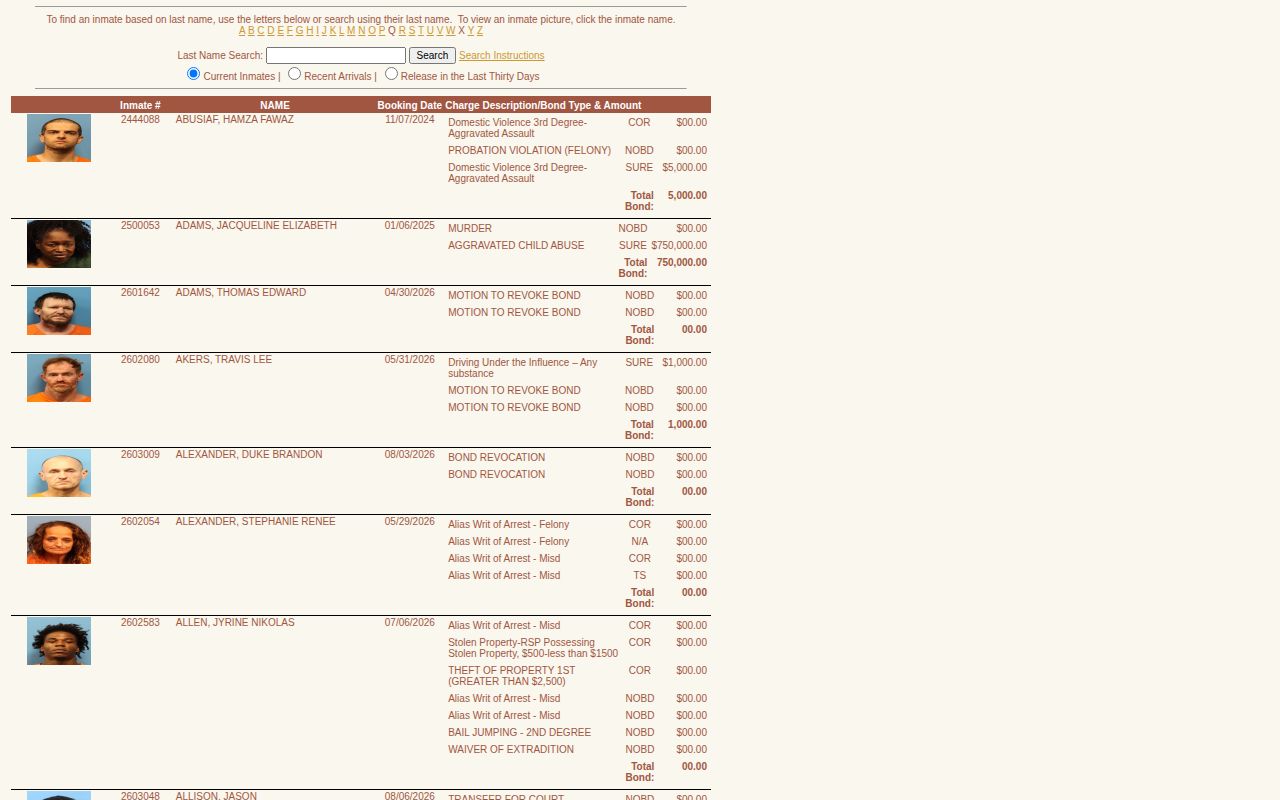1280x800 pixels.
Task: Open mugshot photo of Hamza Fawaz Abusiaf
Action: point(59,138)
